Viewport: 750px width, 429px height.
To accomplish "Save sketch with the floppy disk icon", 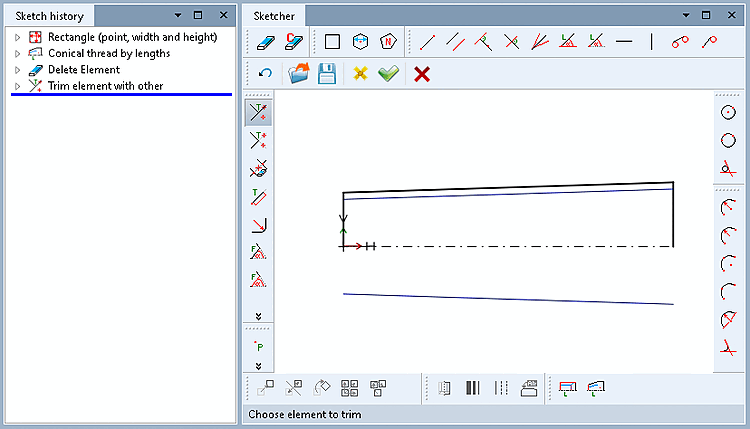I will [327, 74].
